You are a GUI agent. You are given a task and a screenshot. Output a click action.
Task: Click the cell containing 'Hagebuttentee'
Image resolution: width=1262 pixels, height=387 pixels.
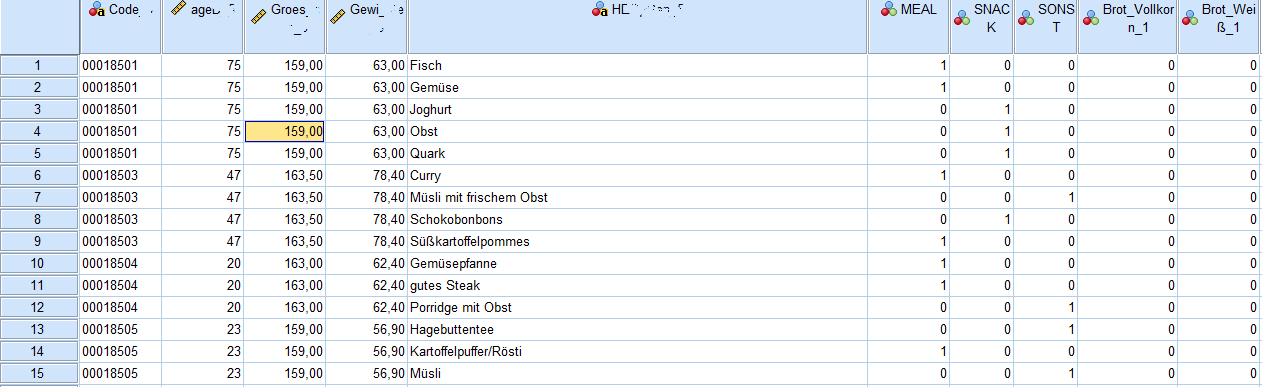tap(637, 330)
